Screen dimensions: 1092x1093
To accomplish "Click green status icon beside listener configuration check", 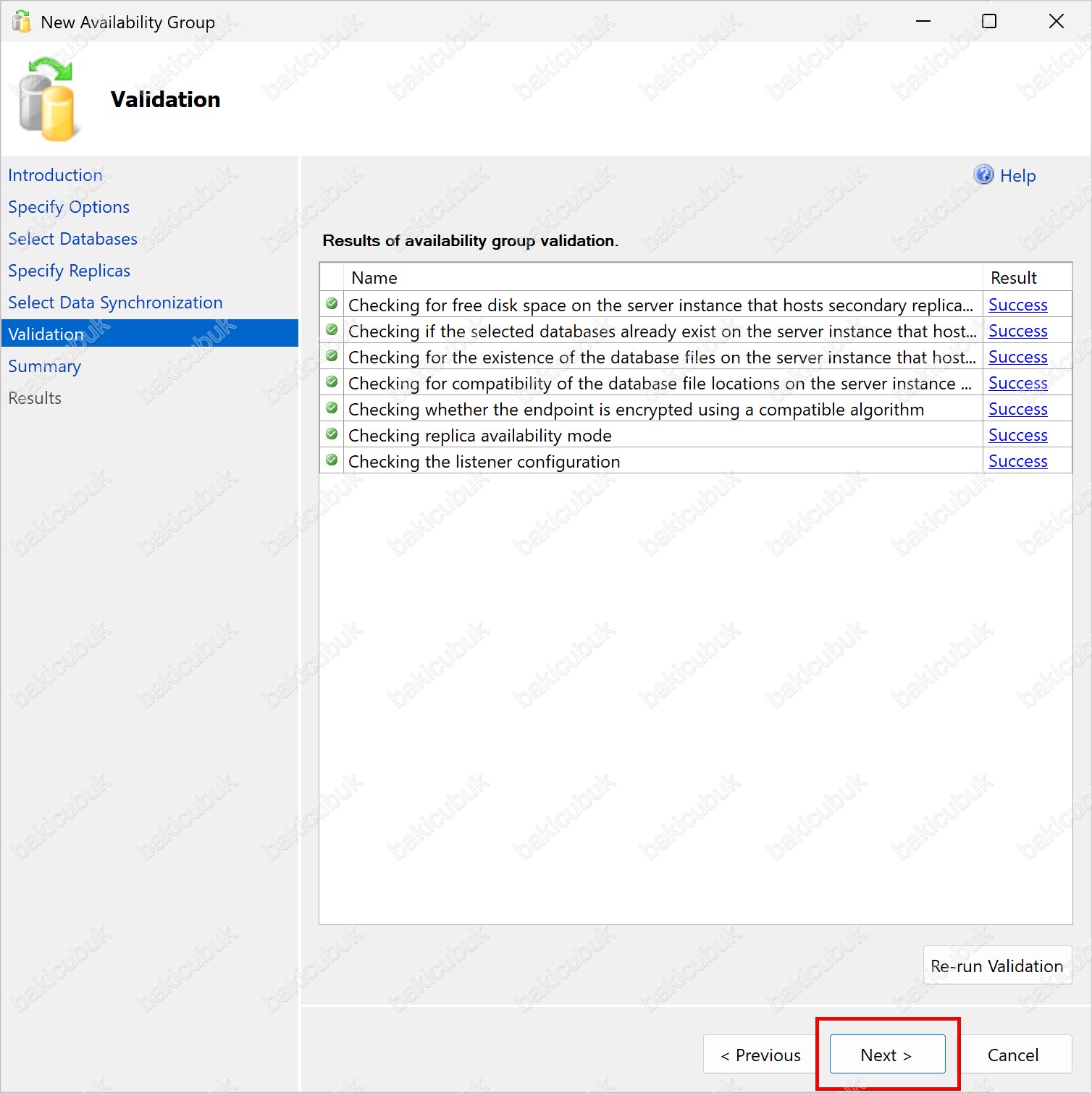I will coord(332,460).
